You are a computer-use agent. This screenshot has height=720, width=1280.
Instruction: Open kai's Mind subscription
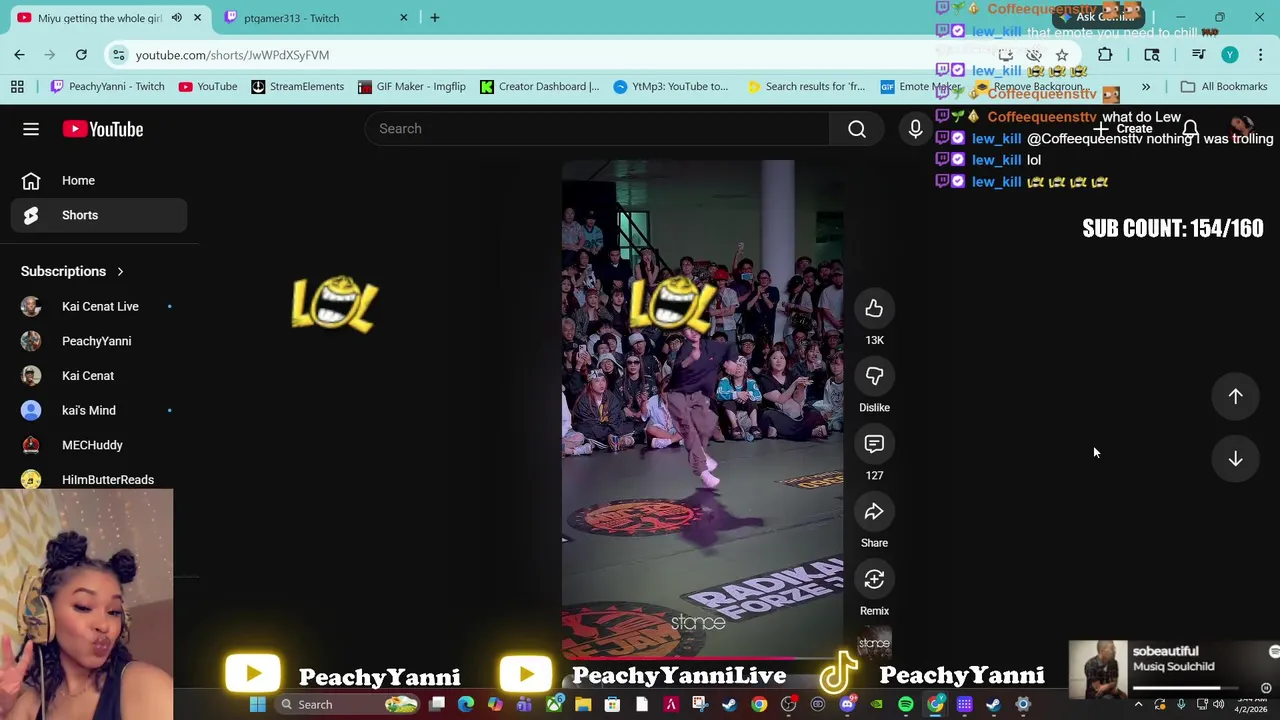[98, 411]
